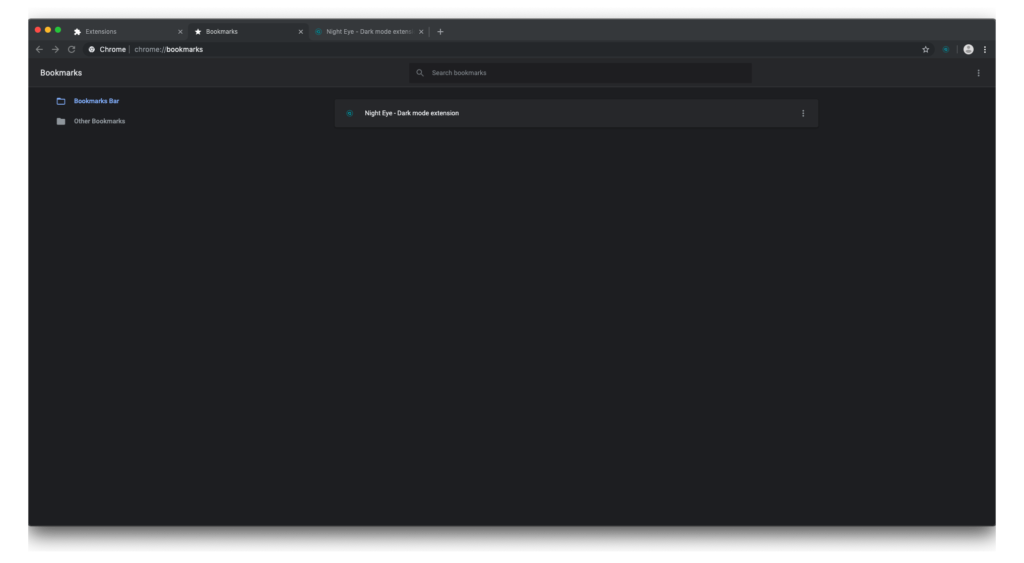Click the Night Eye bookmark favicon
Screen dimensions: 1024x563
(349, 114)
